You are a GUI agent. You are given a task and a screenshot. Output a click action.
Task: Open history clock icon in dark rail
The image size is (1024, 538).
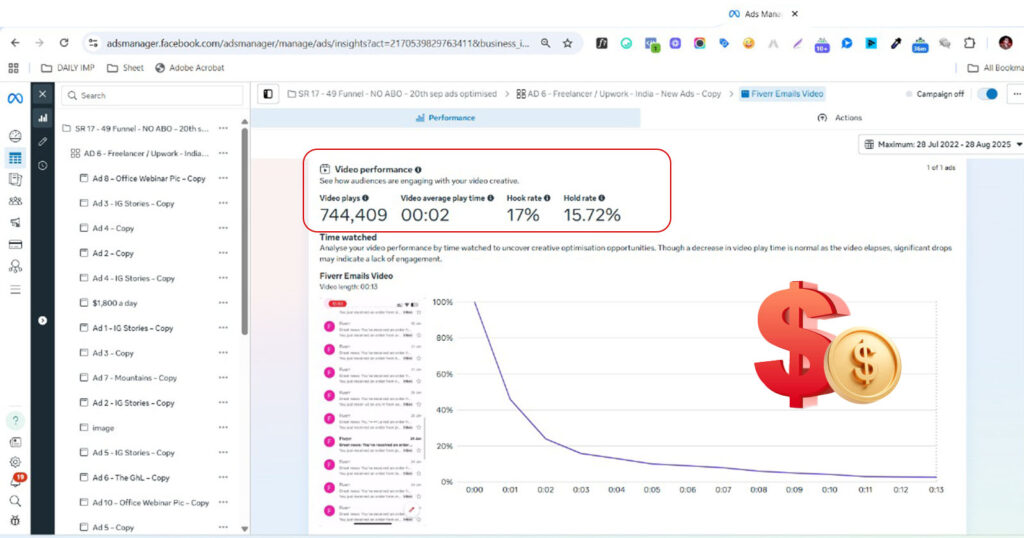pyautogui.click(x=42, y=165)
